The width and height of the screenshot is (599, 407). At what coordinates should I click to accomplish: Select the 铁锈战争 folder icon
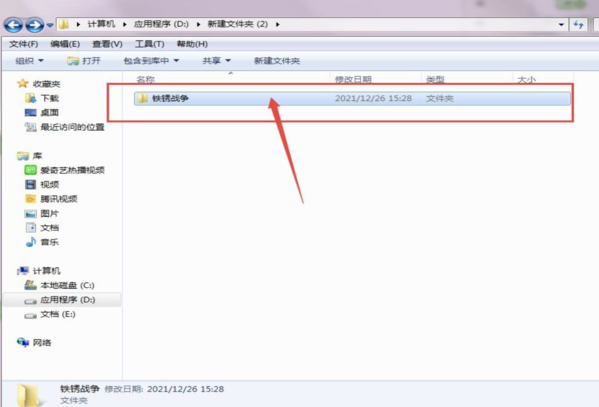142,98
